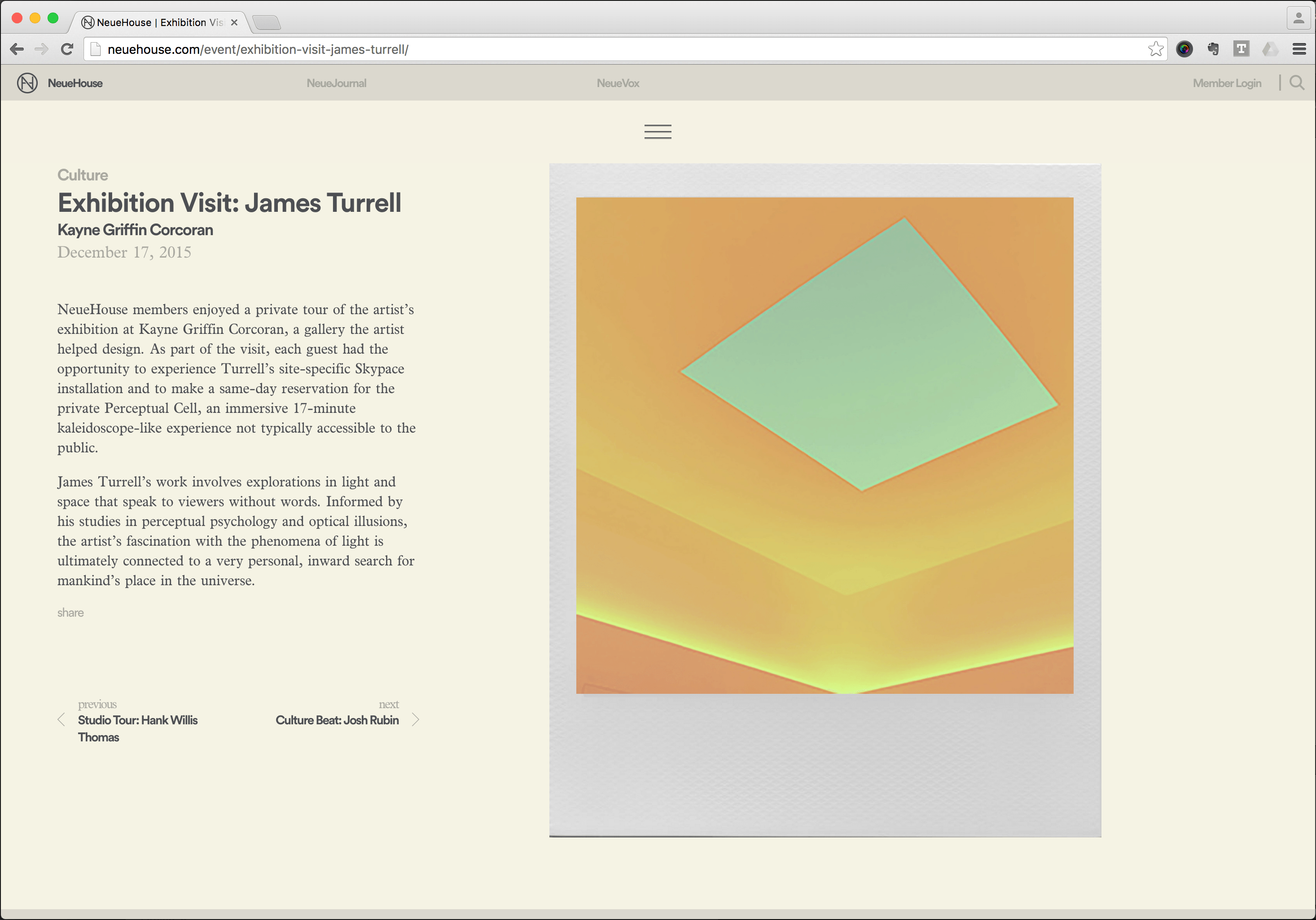Click the yellow macOS minimize button
Screen dimensions: 1316x920
pyautogui.click(x=35, y=18)
